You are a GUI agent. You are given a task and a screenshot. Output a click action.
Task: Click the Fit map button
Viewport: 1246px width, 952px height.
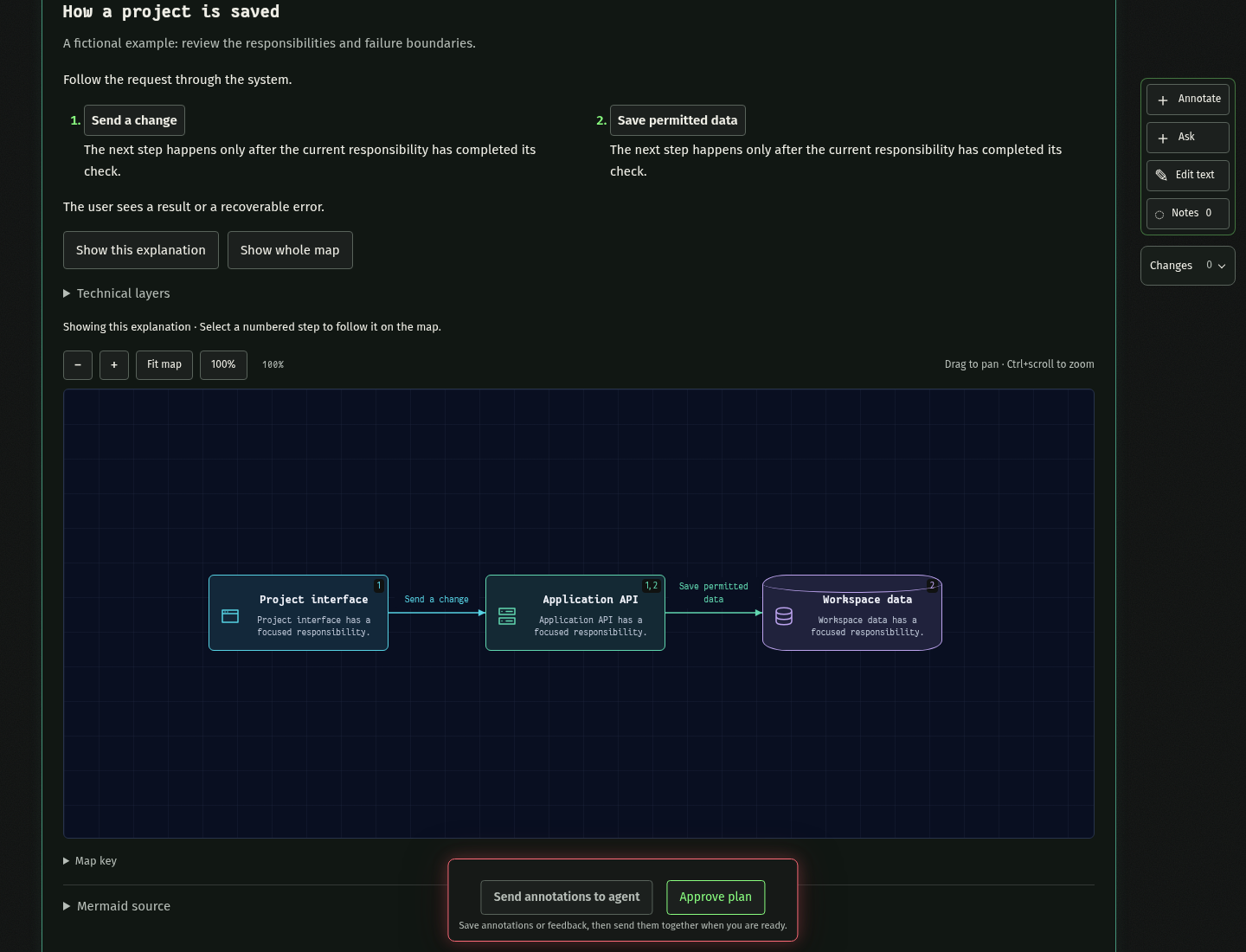tap(164, 365)
